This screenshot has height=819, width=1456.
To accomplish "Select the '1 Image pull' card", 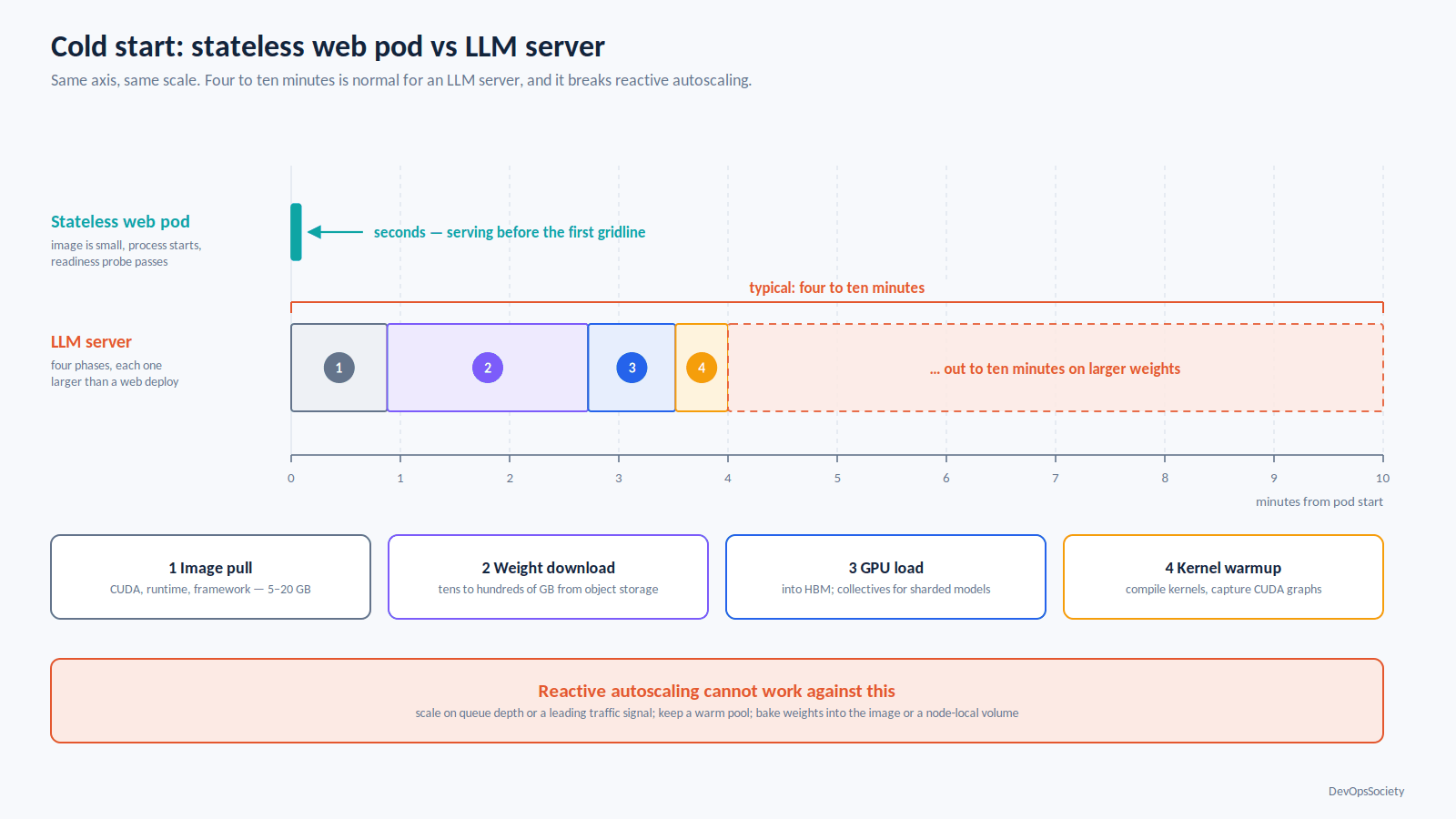I will click(x=210, y=577).
